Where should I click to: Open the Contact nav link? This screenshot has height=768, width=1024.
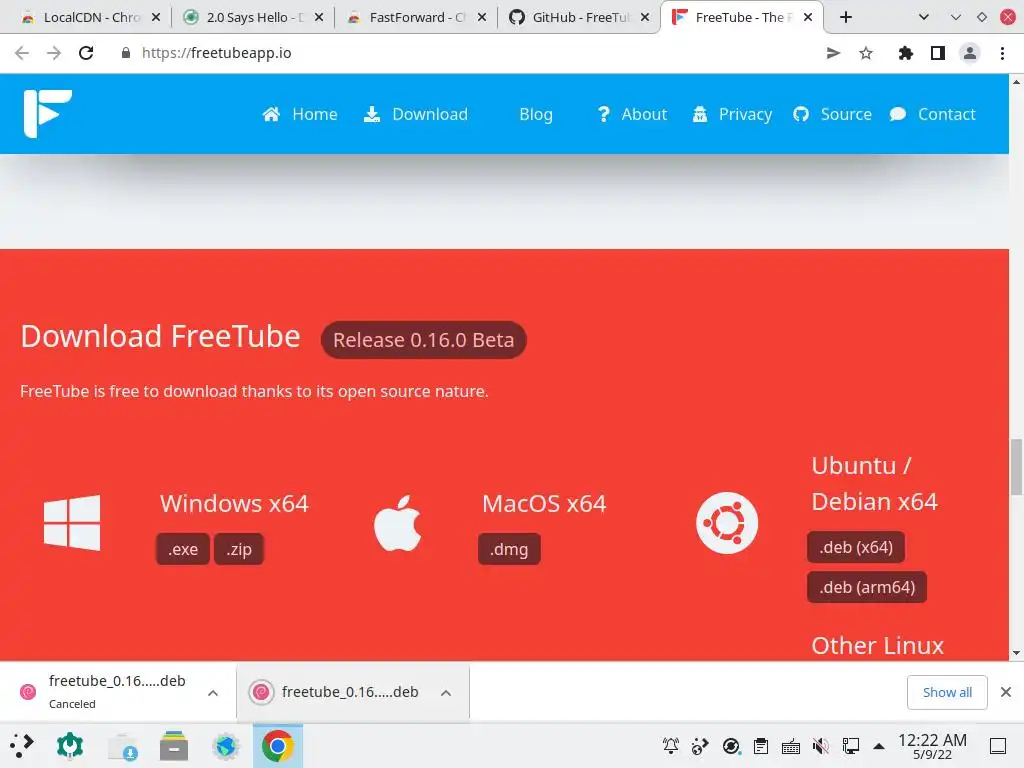point(933,114)
